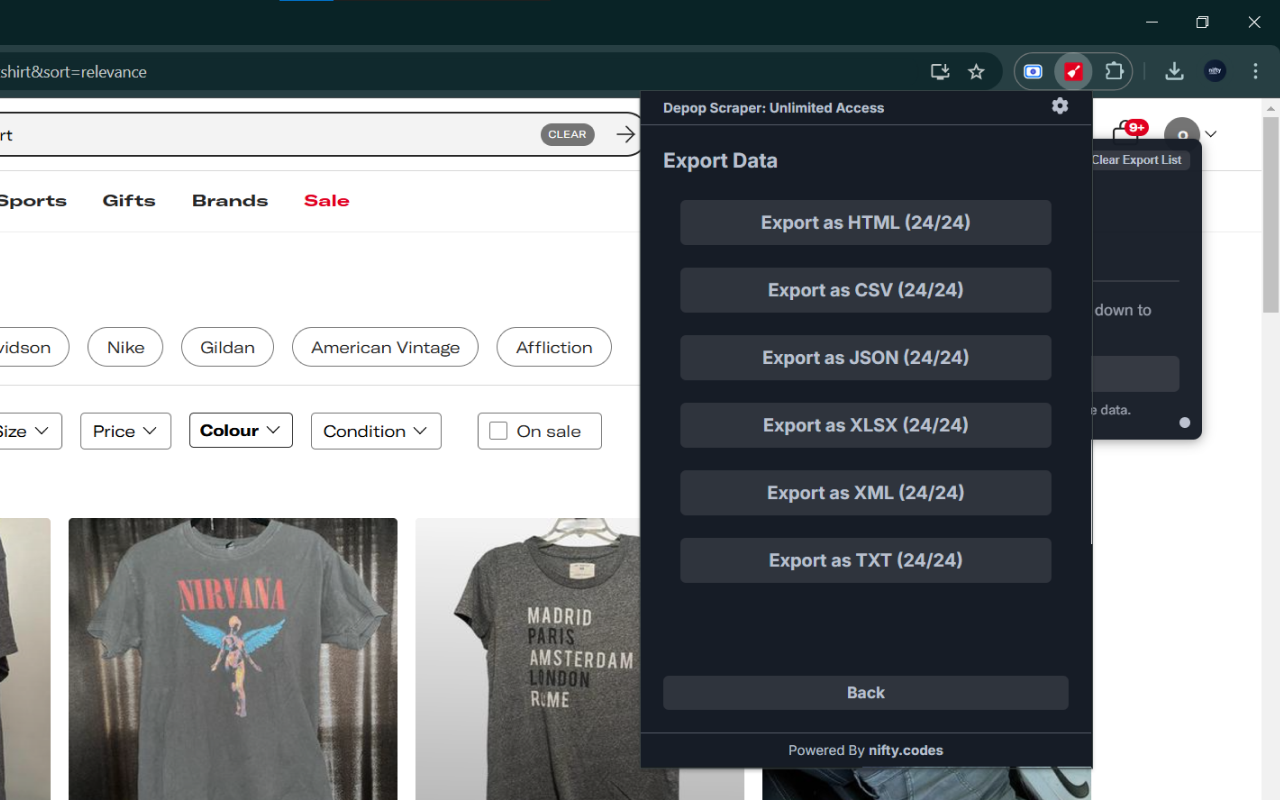Export data as XLSX (24/24)
This screenshot has width=1280, height=800.
coord(866,425)
